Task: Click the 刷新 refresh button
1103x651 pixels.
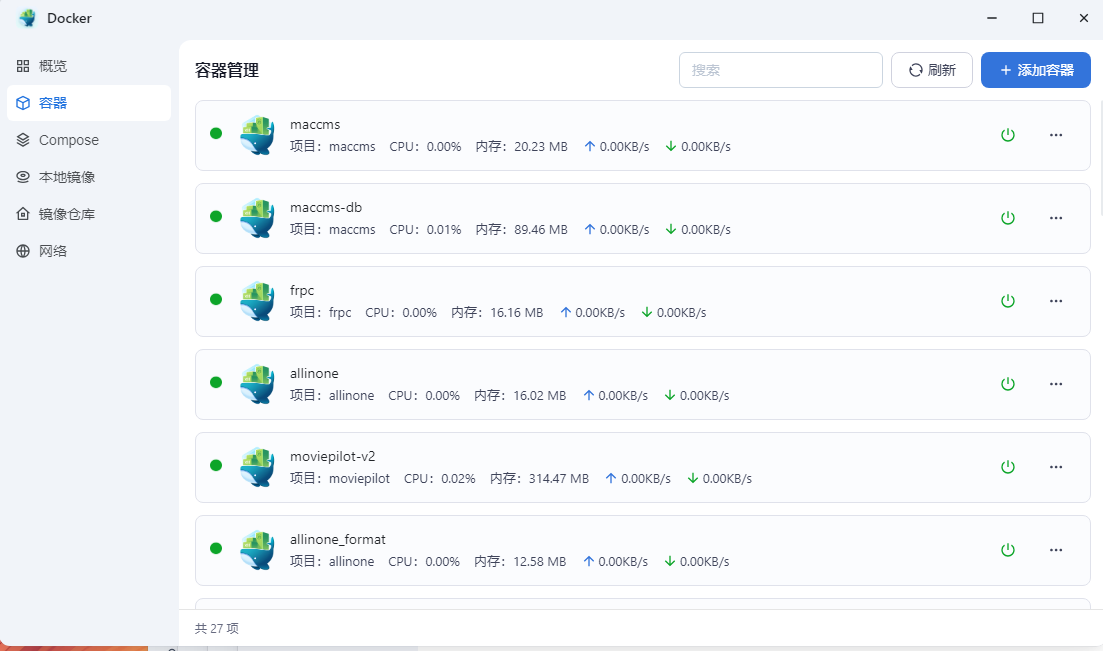Action: click(x=932, y=70)
